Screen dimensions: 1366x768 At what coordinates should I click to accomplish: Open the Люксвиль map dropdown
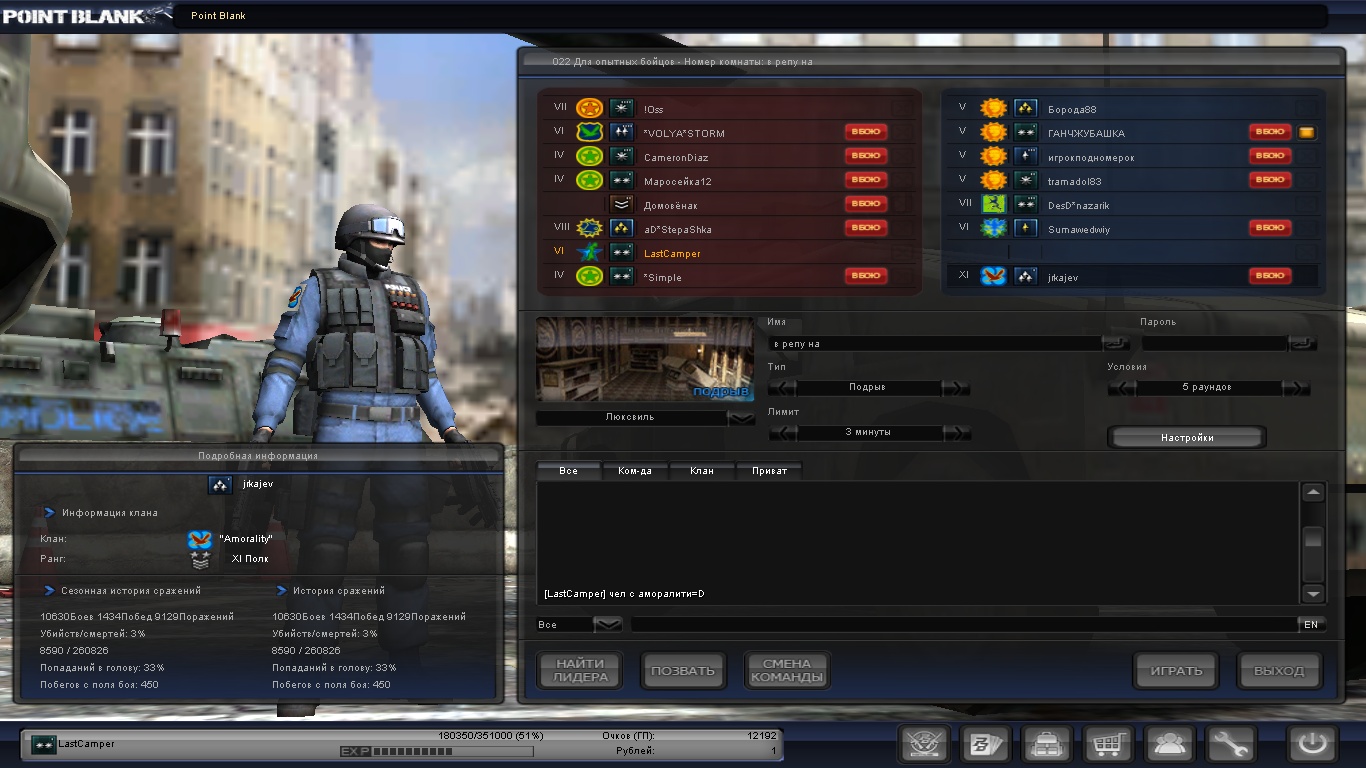pyautogui.click(x=741, y=418)
